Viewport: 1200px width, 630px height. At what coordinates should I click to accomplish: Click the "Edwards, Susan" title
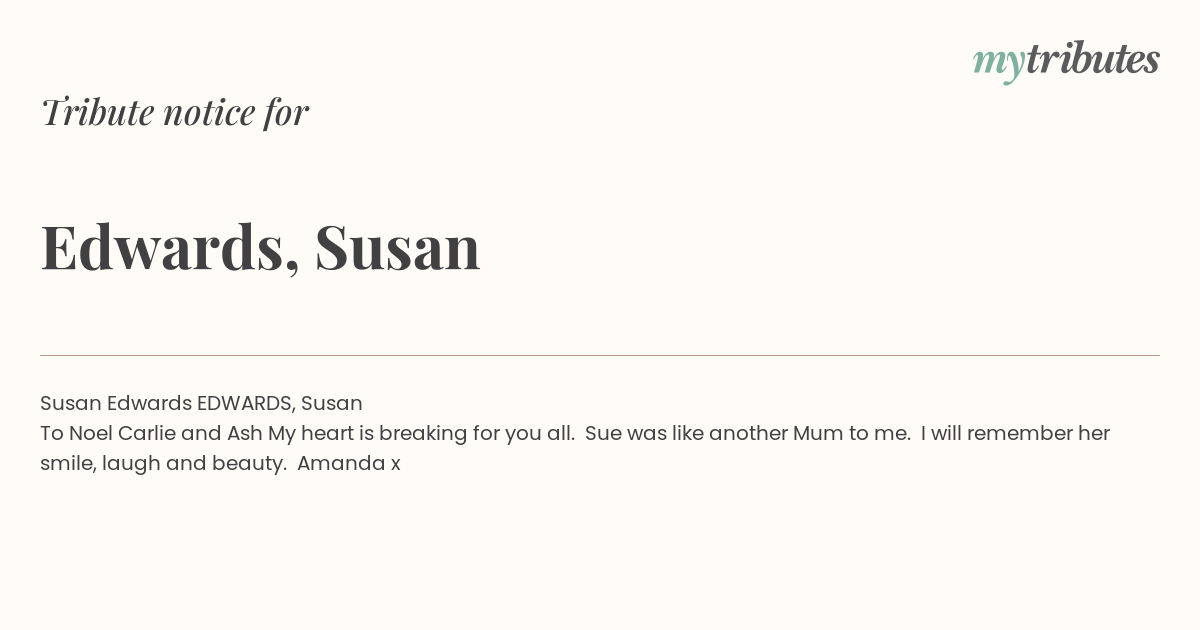(x=260, y=247)
